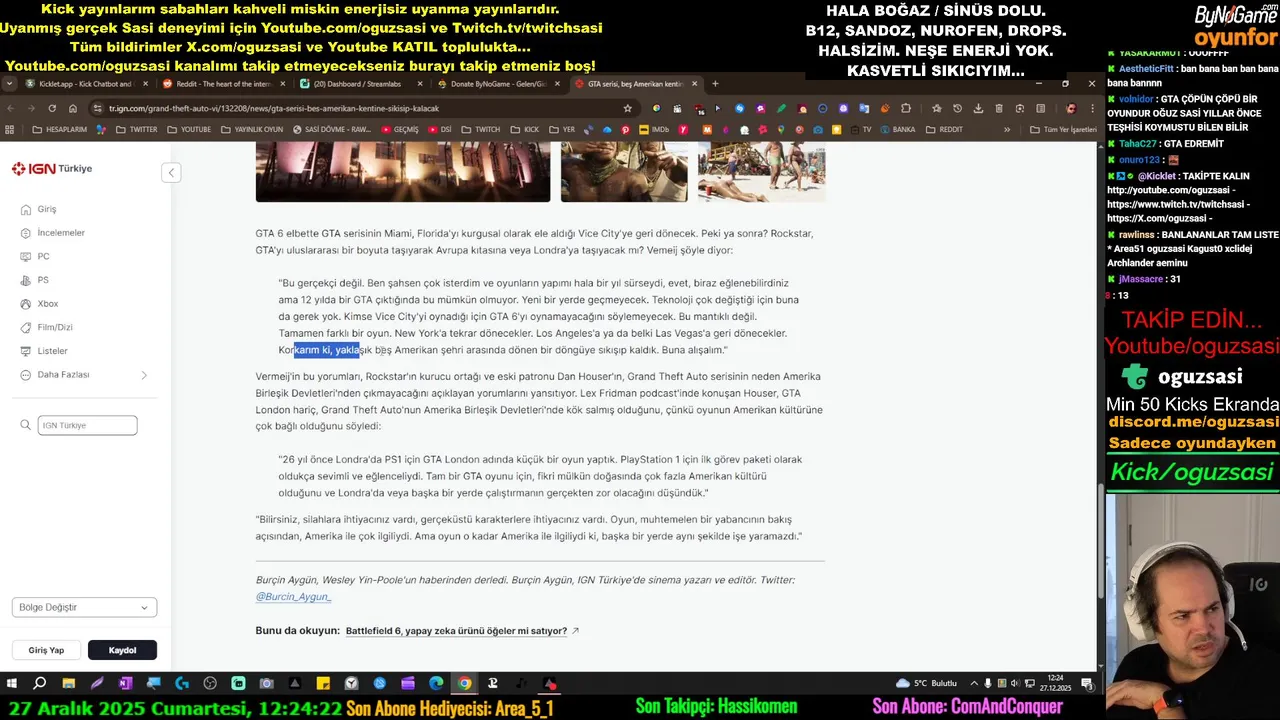1280x720 pixels.
Task: Open the Windows taskbar search icon
Action: tap(39, 683)
